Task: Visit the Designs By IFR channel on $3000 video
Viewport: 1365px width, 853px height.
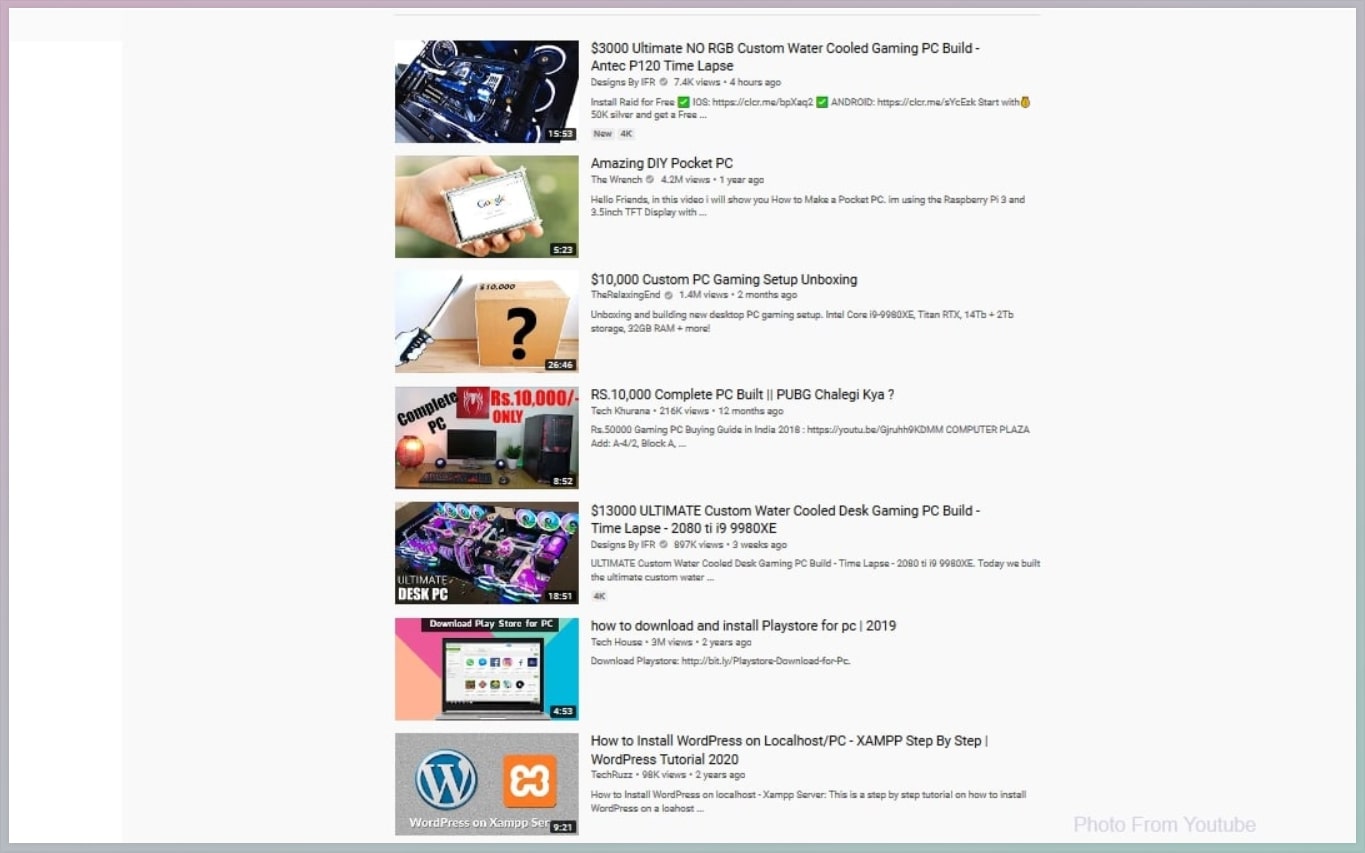Action: [623, 82]
